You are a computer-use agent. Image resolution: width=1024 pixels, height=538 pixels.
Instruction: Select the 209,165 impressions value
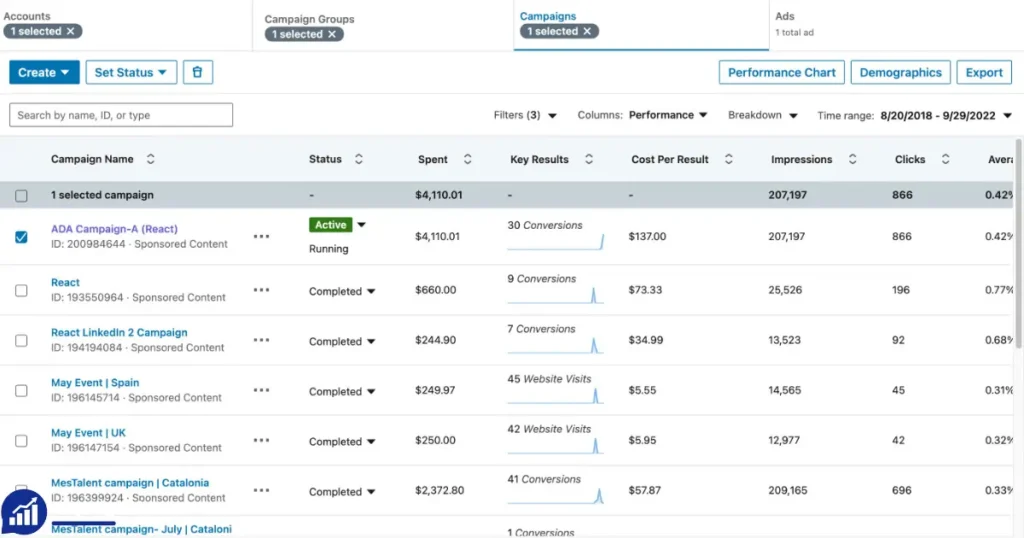pyautogui.click(x=788, y=490)
